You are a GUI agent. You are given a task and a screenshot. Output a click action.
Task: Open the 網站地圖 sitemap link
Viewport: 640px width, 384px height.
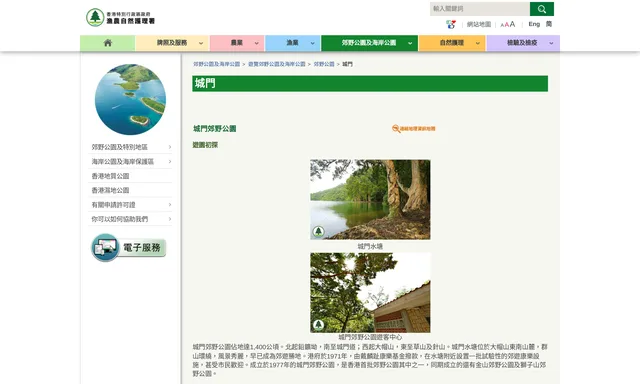[479, 24]
